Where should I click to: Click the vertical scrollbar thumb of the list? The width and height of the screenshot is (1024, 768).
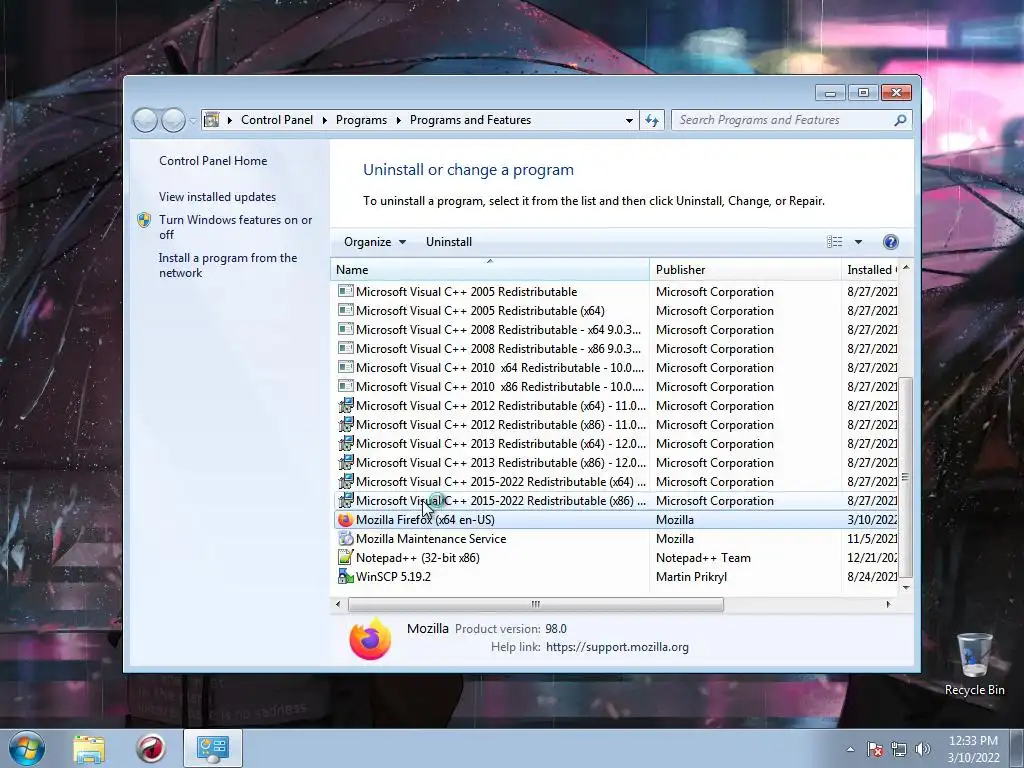[x=905, y=477]
